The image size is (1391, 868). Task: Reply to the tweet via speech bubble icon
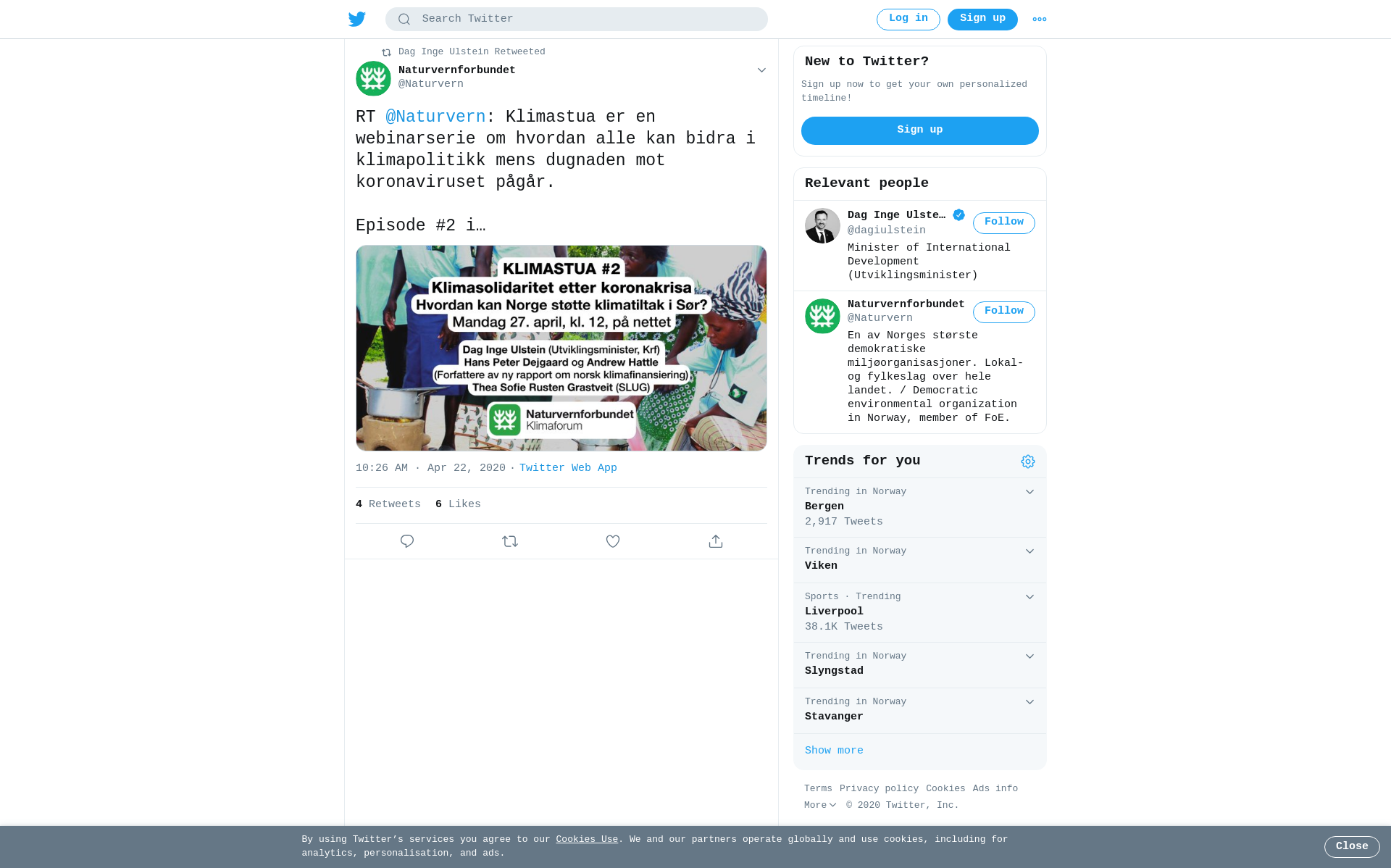point(407,541)
